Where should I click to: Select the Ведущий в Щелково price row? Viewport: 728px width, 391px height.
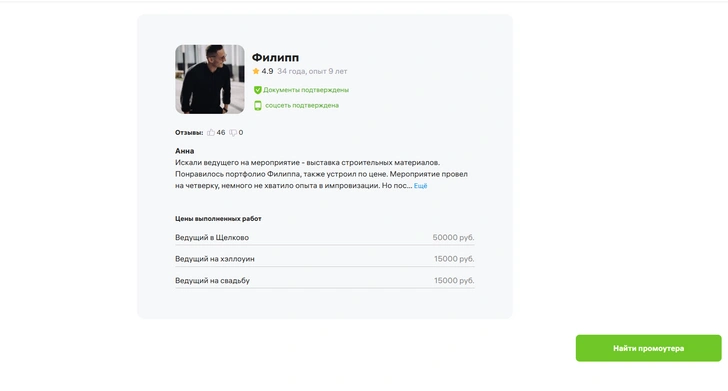[325, 237]
